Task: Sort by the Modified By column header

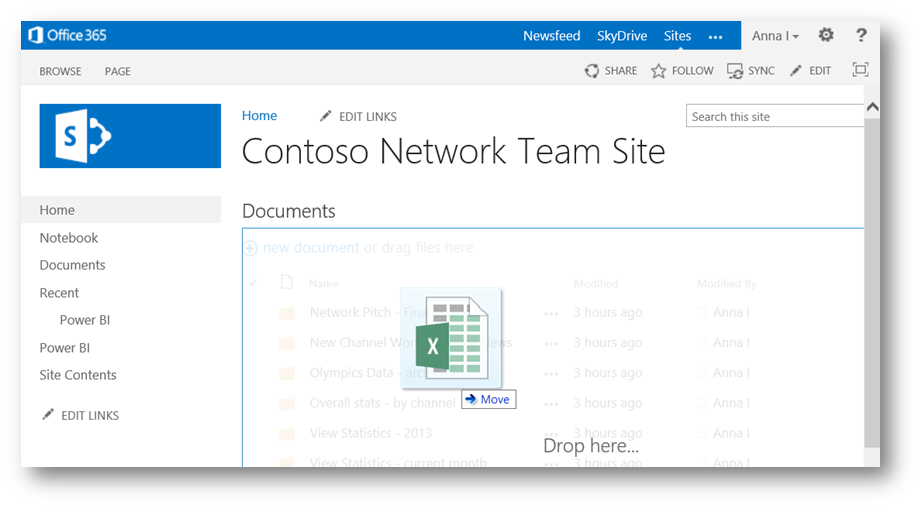Action: (727, 284)
